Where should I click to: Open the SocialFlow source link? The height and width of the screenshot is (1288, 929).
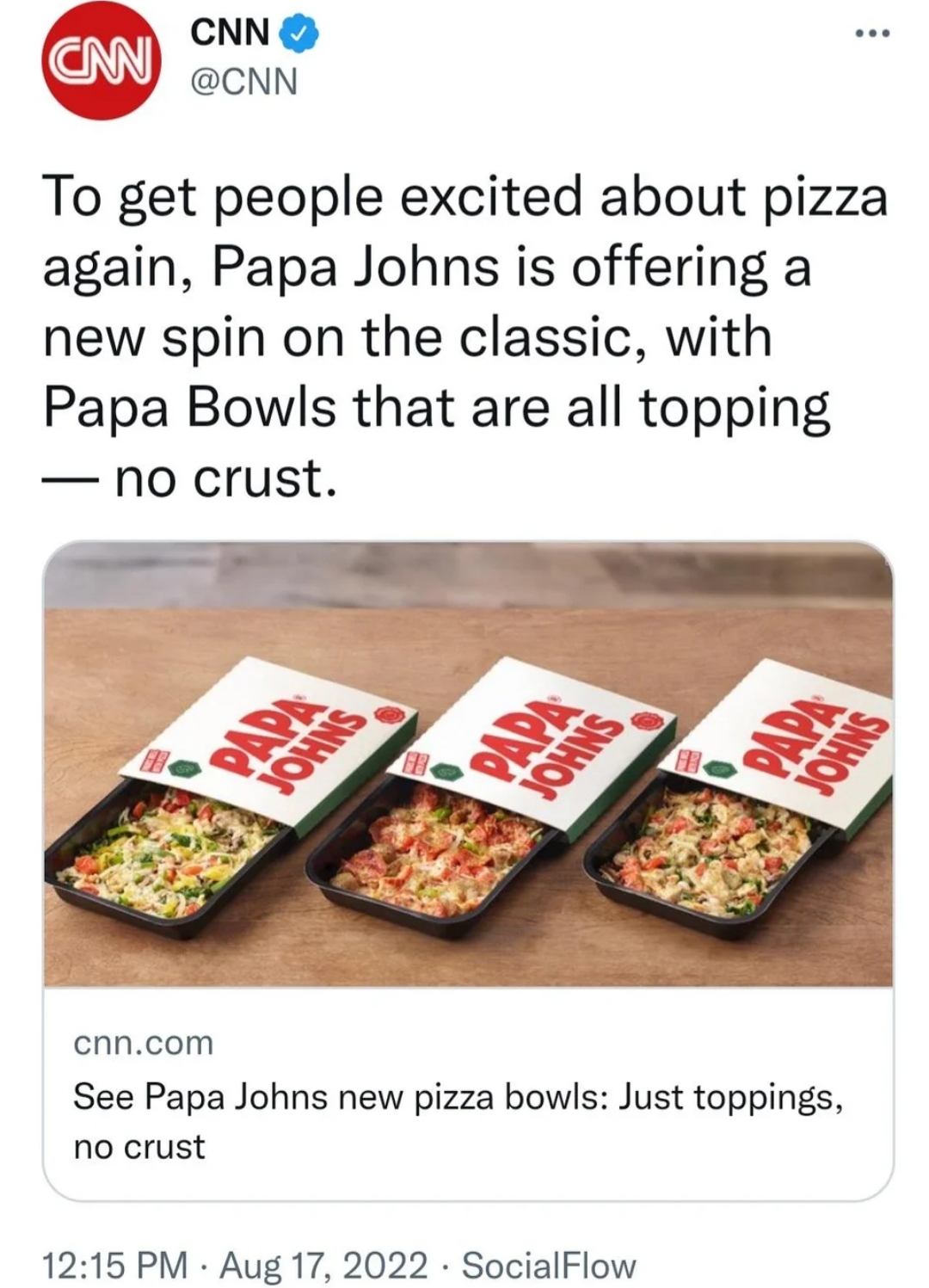549,1265
